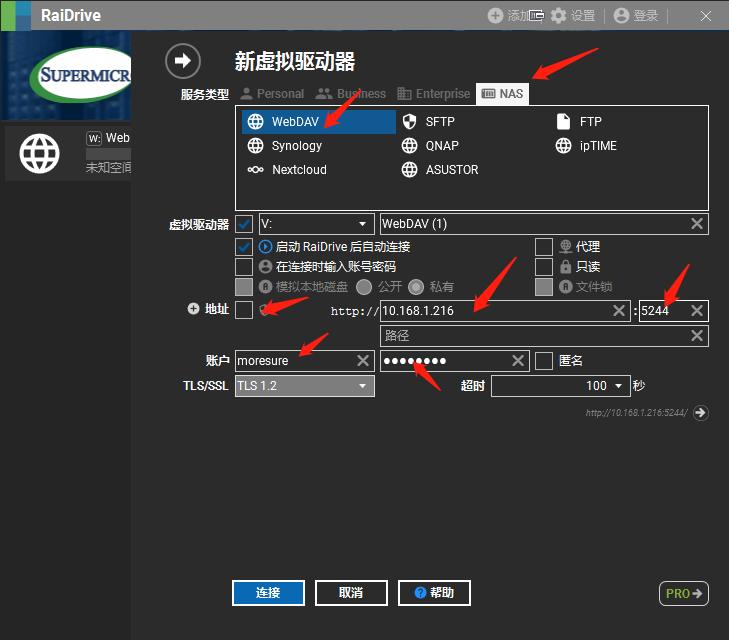729x640 pixels.
Task: Click the Help (帮助) button
Action: click(x=434, y=593)
